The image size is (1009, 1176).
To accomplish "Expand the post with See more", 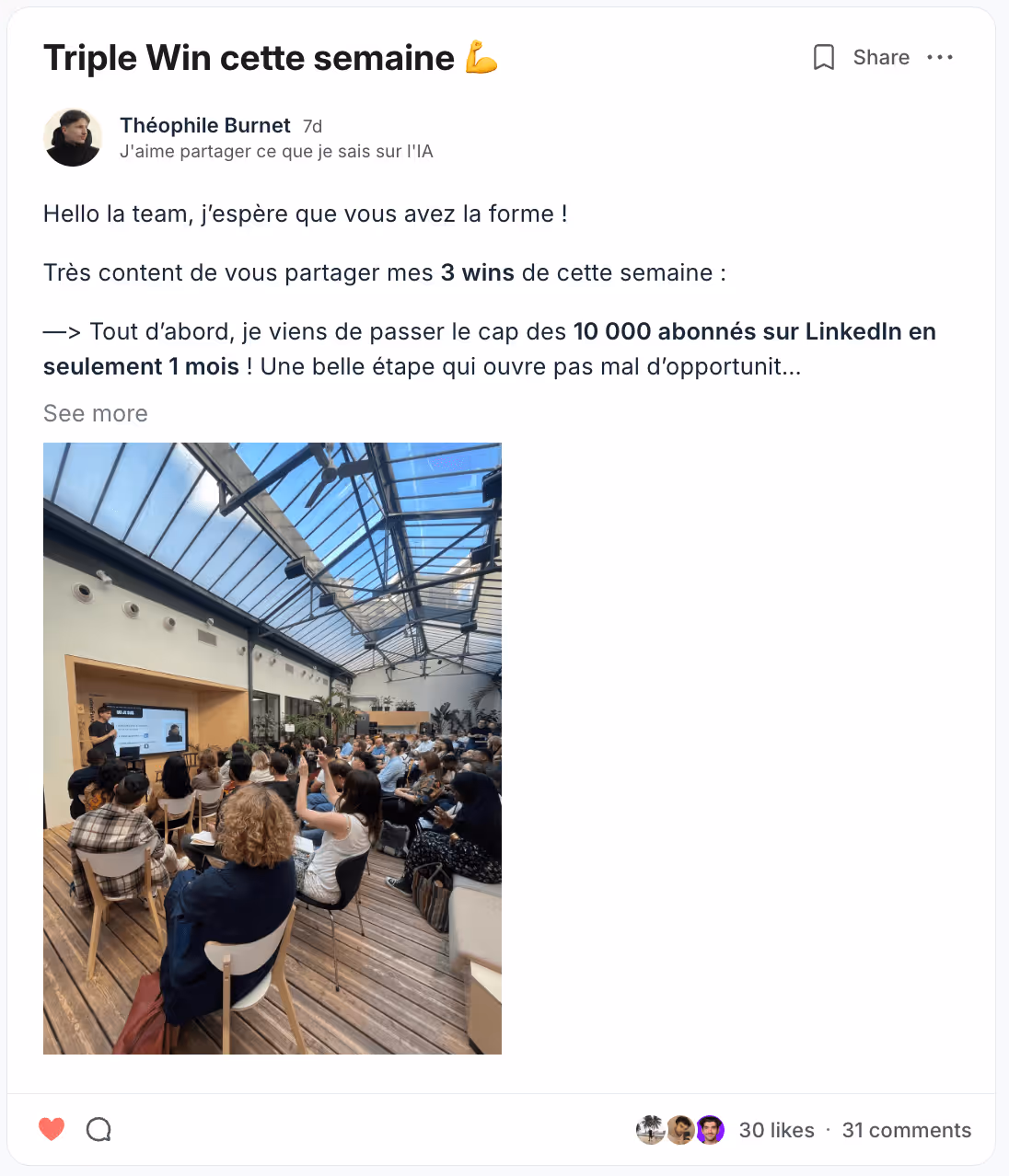I will coord(96,413).
